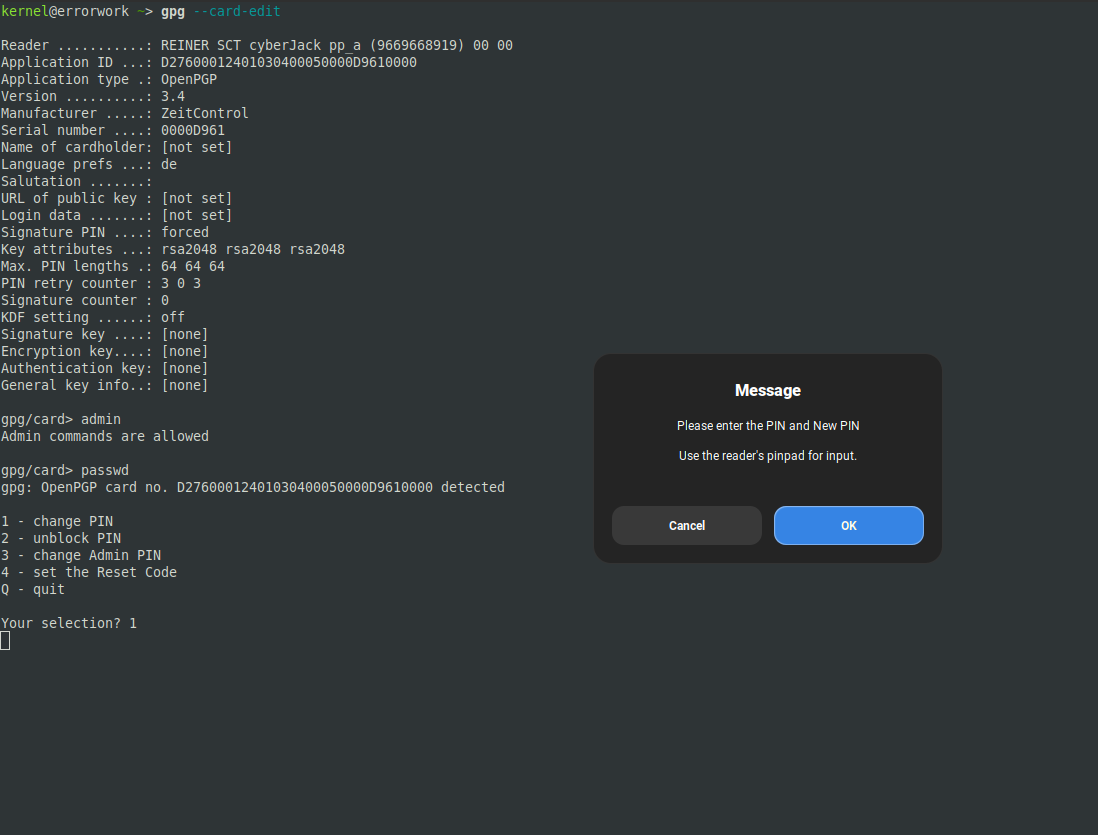Image resolution: width=1098 pixels, height=835 pixels.
Task: Click the 'gpg/card> admin' prompt line
Action: pos(61,420)
